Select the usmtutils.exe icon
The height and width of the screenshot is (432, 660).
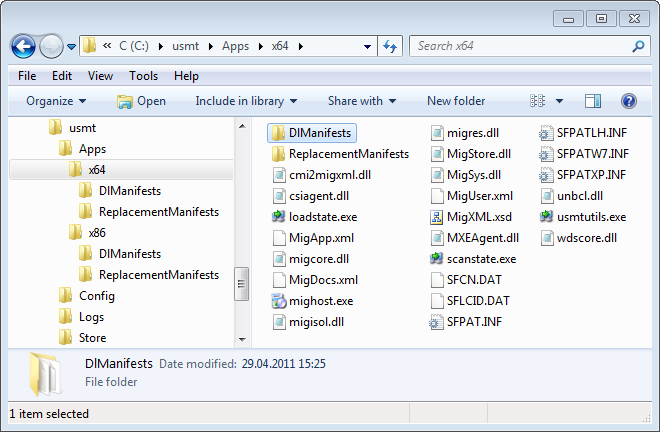pos(546,216)
